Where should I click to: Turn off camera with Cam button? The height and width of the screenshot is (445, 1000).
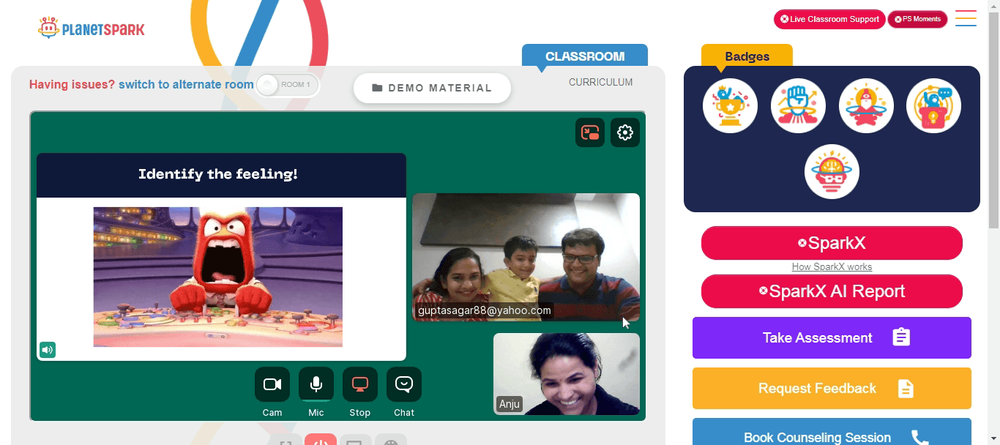click(x=272, y=384)
